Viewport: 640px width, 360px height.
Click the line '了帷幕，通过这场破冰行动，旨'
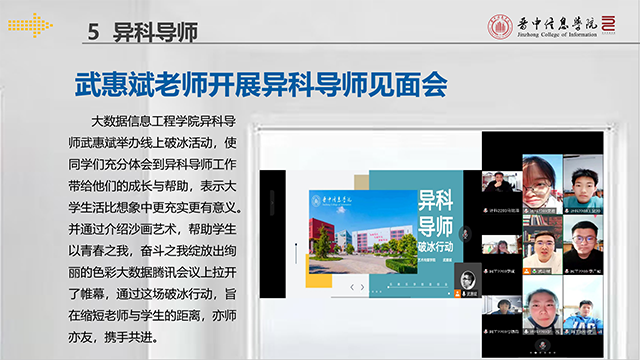tap(152, 294)
